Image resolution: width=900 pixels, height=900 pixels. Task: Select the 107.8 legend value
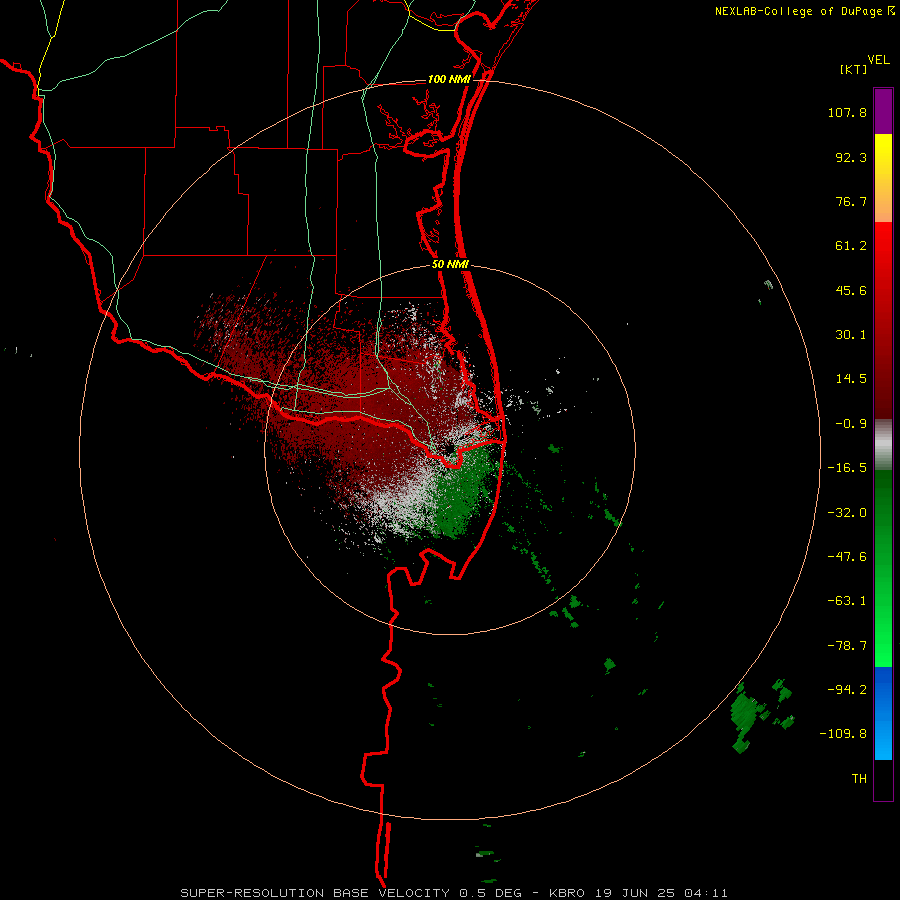pos(847,112)
